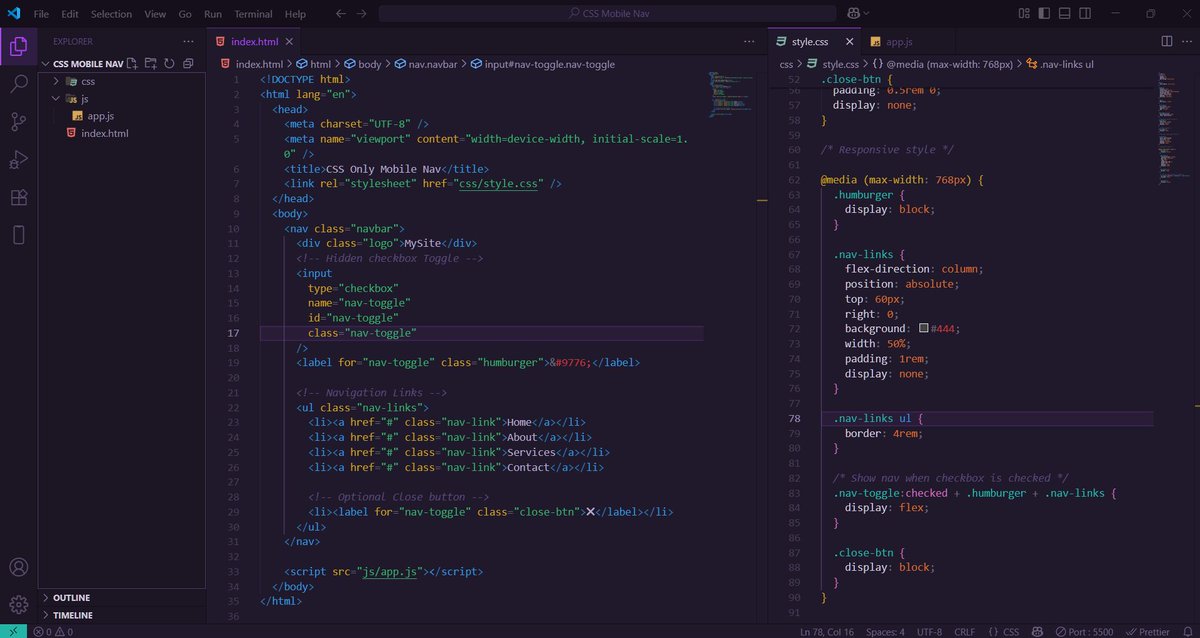Go forward using the navigation arrow
Screen dimensions: 1200x638
coord(362,14)
